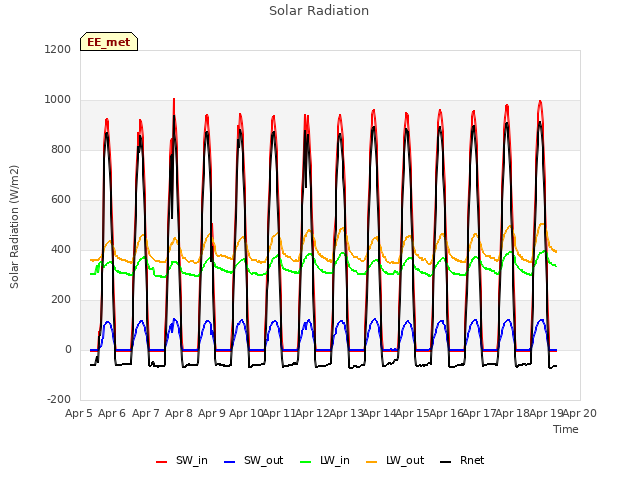Click the 200 y-axis tick label

pos(61,300)
